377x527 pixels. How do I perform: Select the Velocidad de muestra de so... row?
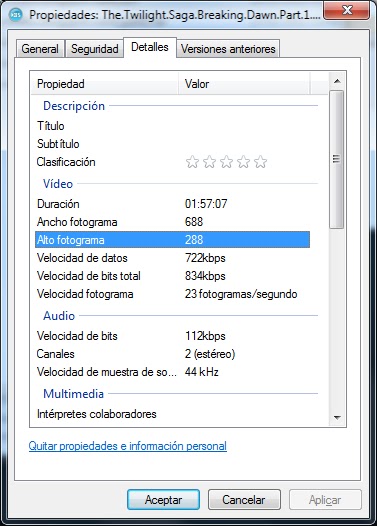172,372
